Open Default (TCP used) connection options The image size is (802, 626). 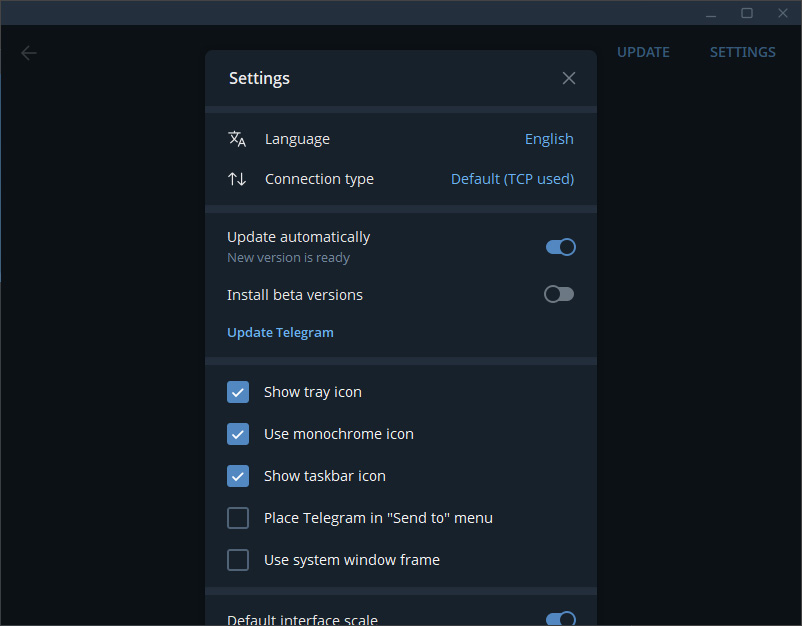pyautogui.click(x=512, y=179)
